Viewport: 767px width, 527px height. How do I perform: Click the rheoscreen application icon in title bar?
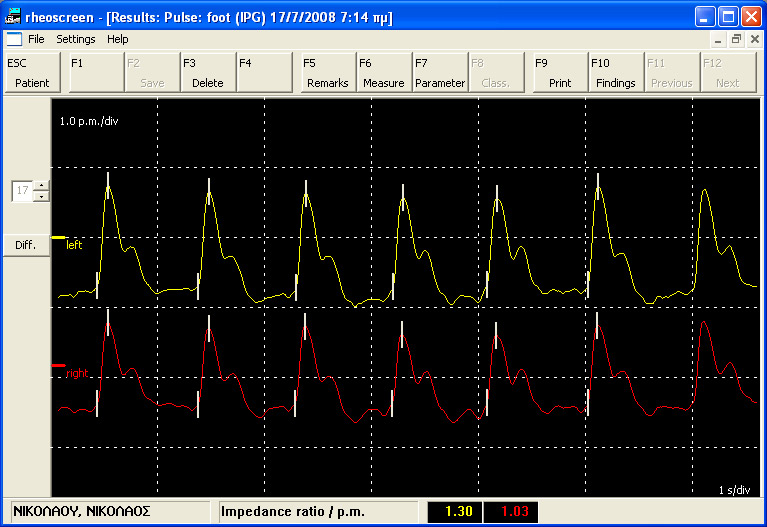[12, 17]
